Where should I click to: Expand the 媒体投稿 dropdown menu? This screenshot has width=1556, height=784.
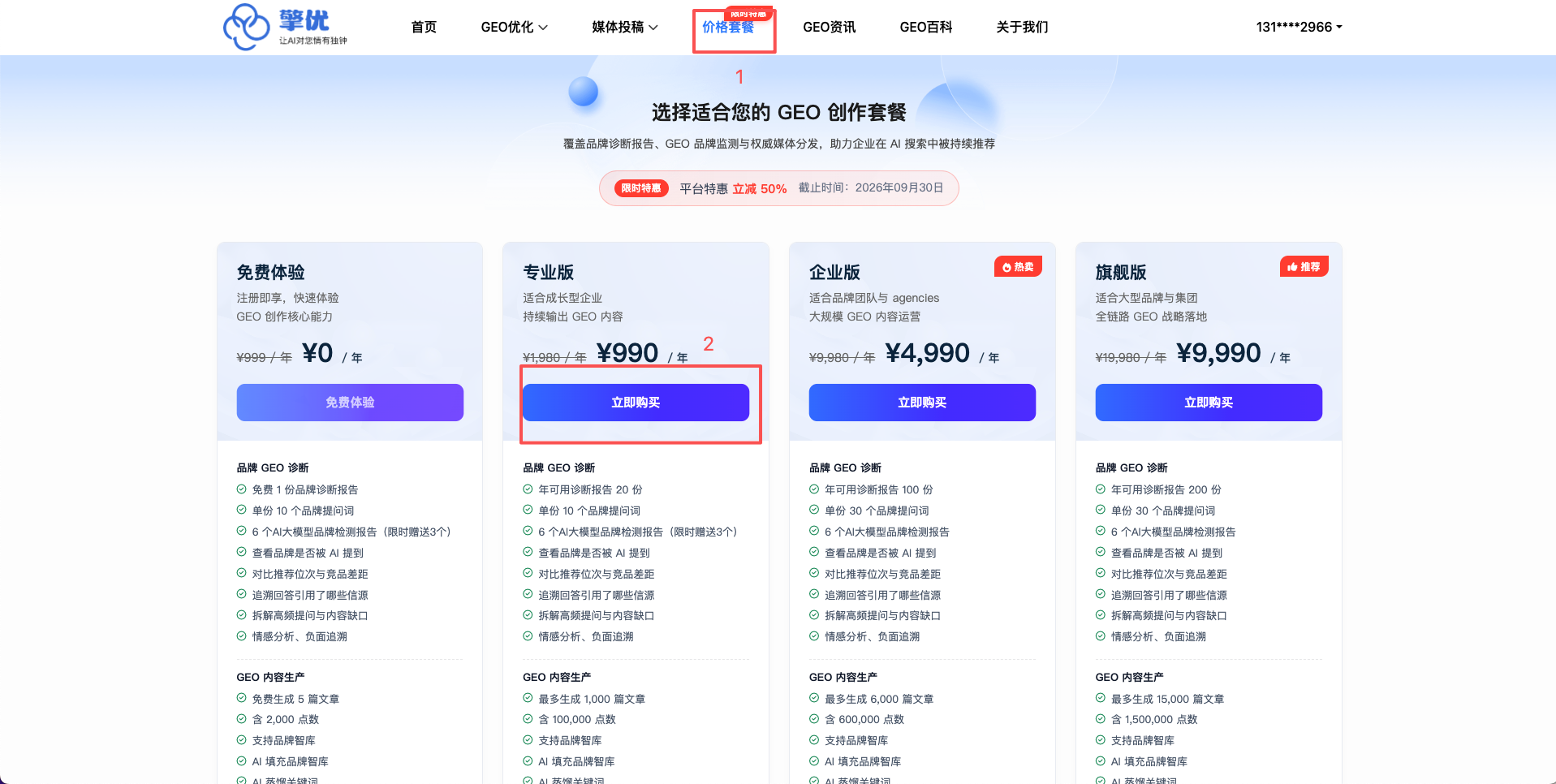tap(625, 27)
